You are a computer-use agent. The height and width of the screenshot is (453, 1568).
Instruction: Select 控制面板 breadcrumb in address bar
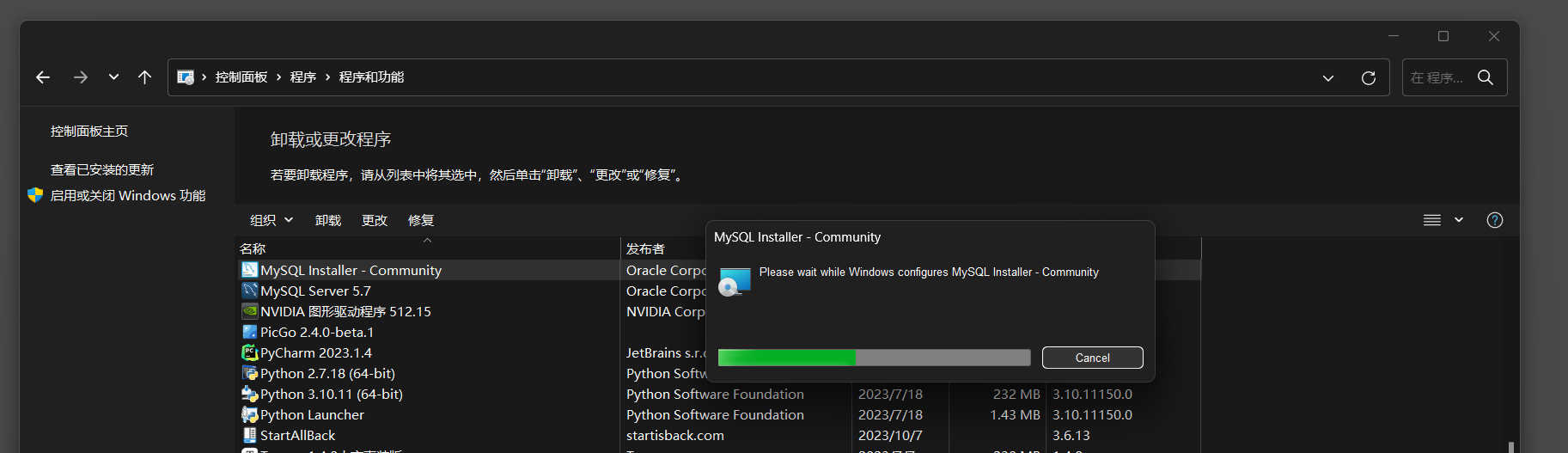tap(241, 77)
